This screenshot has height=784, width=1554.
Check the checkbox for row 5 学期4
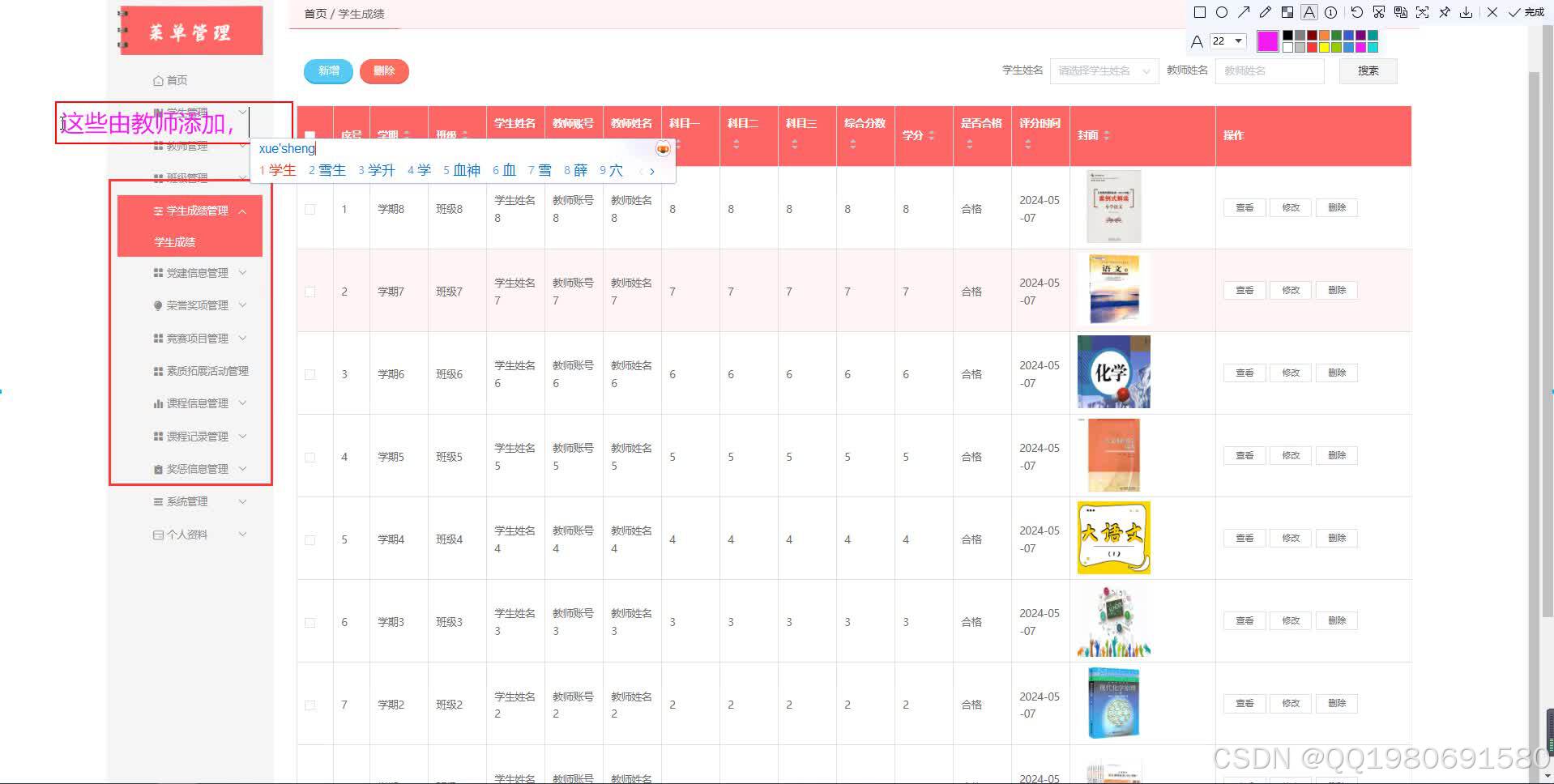point(310,539)
